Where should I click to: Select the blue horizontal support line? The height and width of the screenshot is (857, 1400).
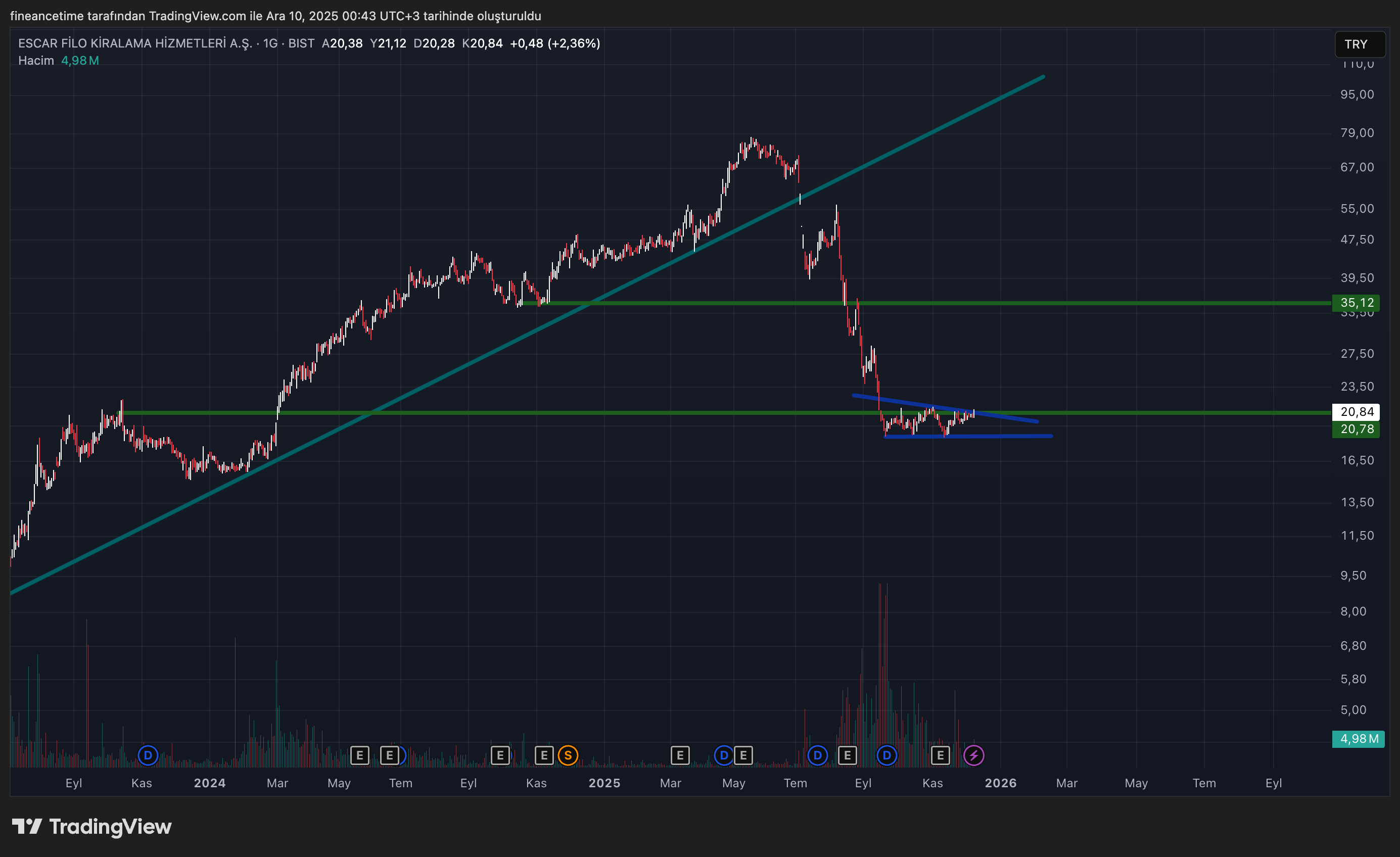coord(1000,436)
